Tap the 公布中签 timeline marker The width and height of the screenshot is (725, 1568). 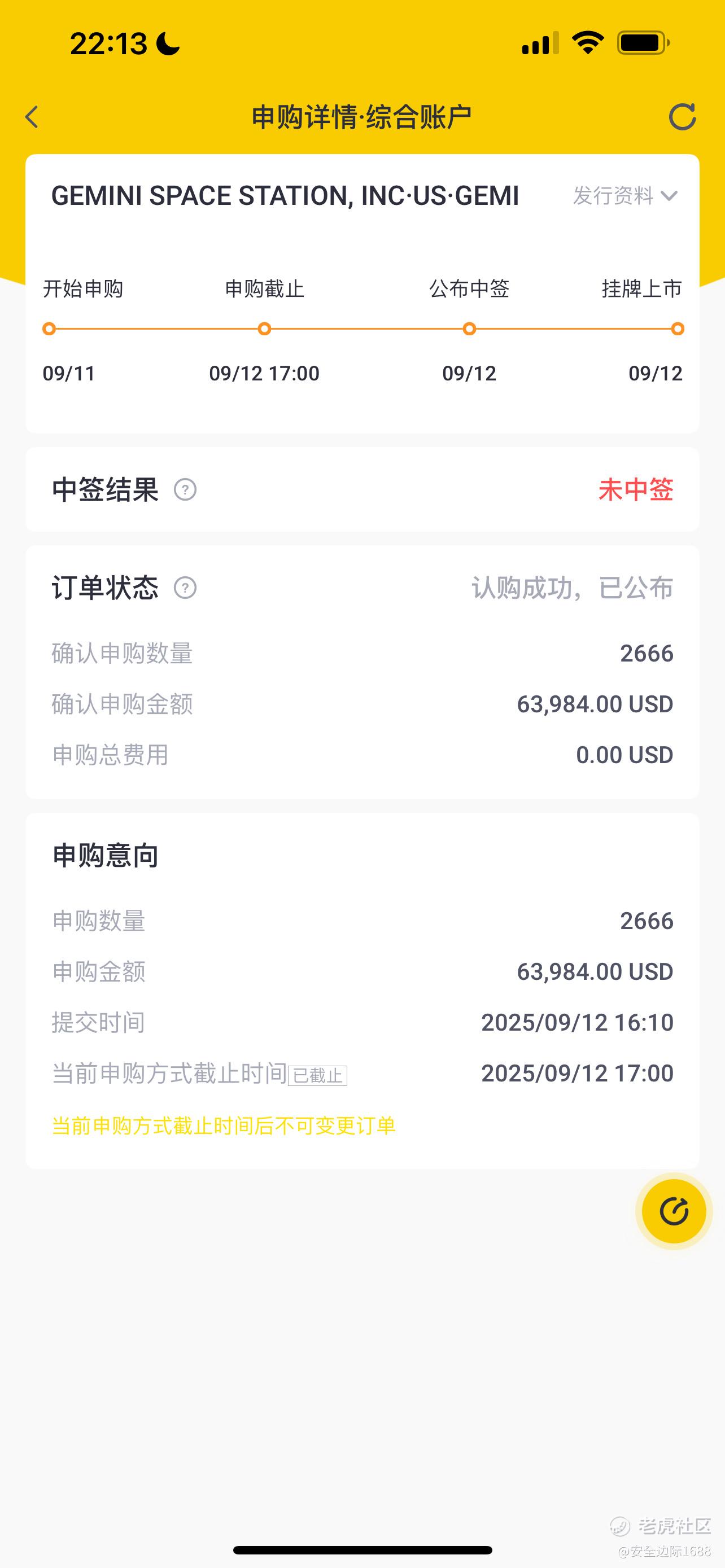(469, 329)
